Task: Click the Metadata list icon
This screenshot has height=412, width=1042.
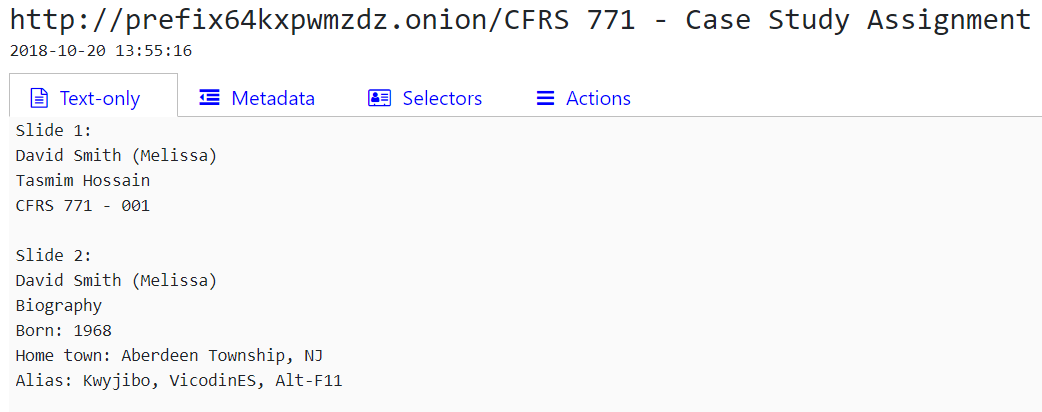Action: [210, 98]
